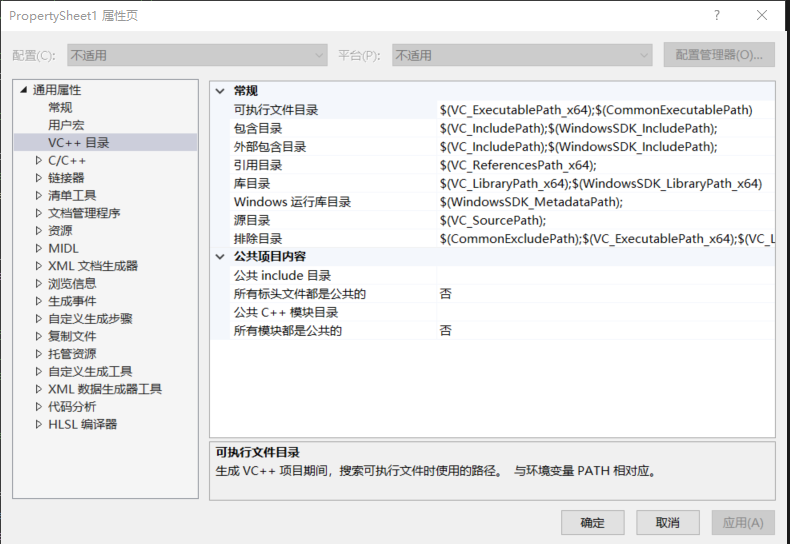Collapse the 常规 property group
790x544 pixels.
220,91
